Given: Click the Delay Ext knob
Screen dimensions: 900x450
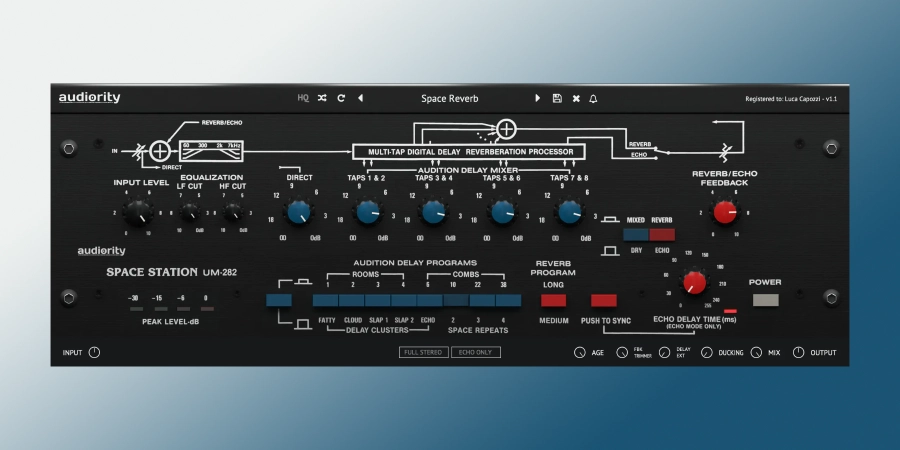Looking at the screenshot, I should coord(665,352).
